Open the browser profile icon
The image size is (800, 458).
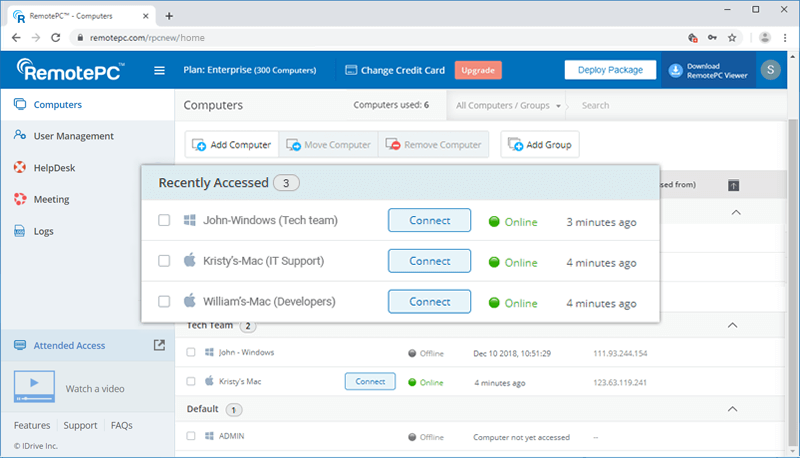pos(764,37)
